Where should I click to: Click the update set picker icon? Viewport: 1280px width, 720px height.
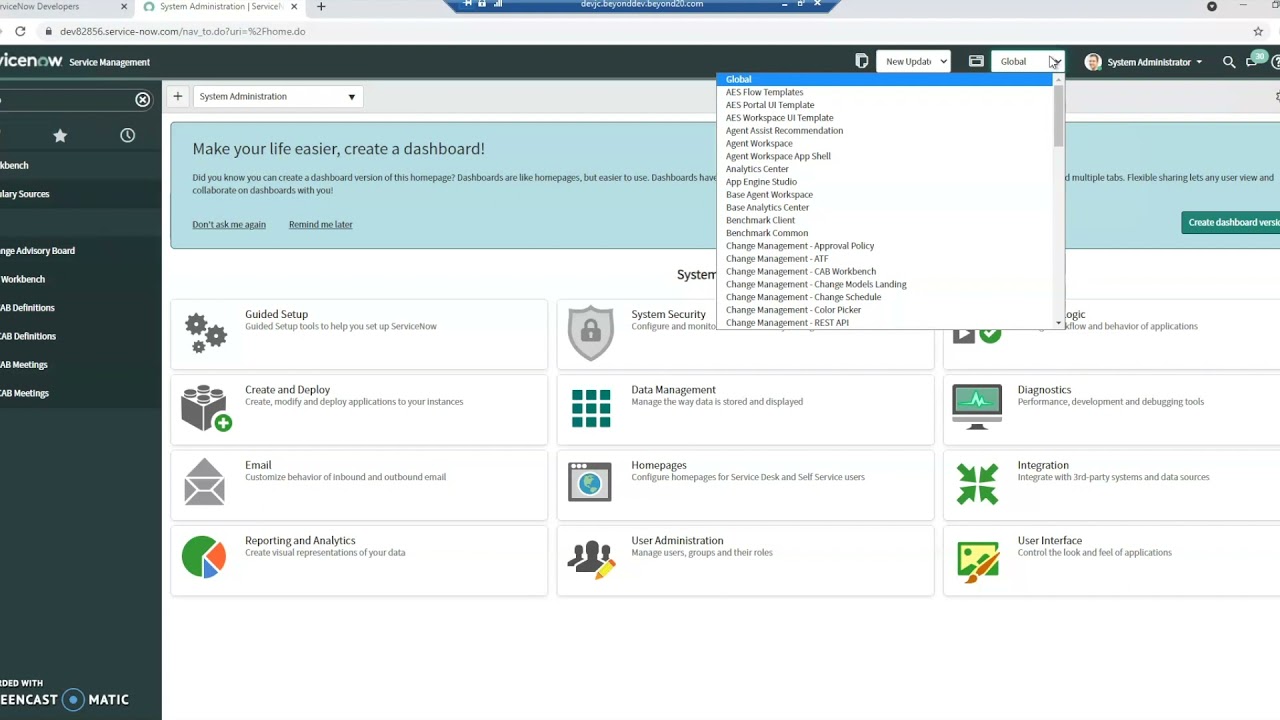coord(862,61)
